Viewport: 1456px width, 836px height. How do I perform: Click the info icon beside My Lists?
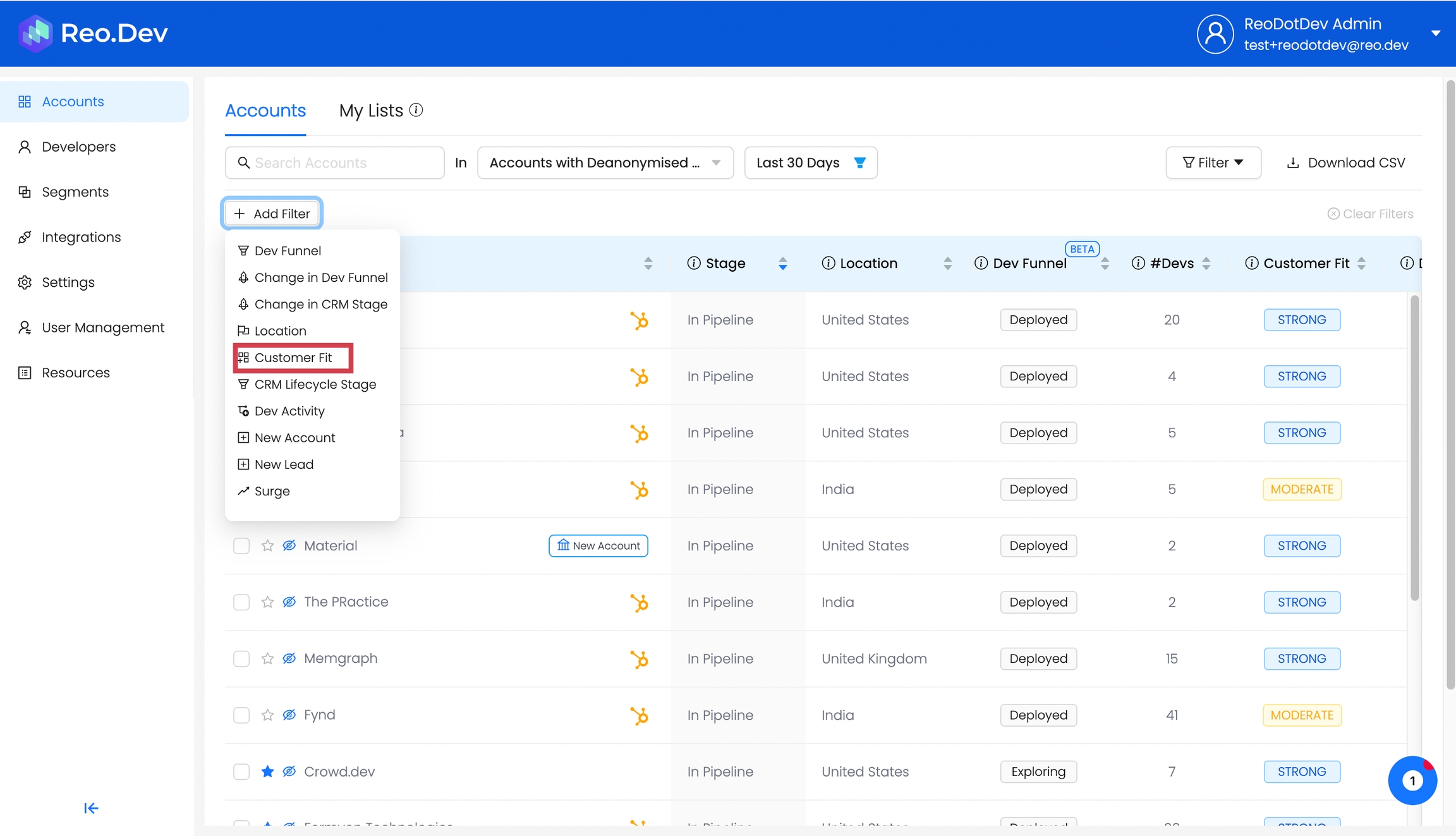click(416, 110)
